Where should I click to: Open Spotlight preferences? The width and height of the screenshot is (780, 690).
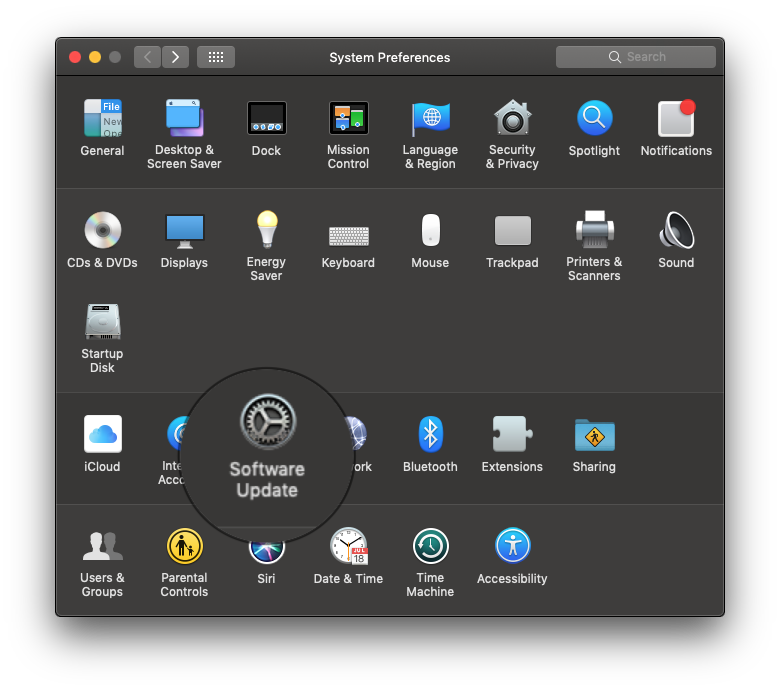point(594,119)
